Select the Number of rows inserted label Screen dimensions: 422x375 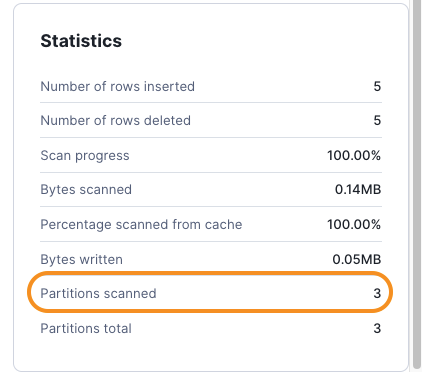click(117, 86)
